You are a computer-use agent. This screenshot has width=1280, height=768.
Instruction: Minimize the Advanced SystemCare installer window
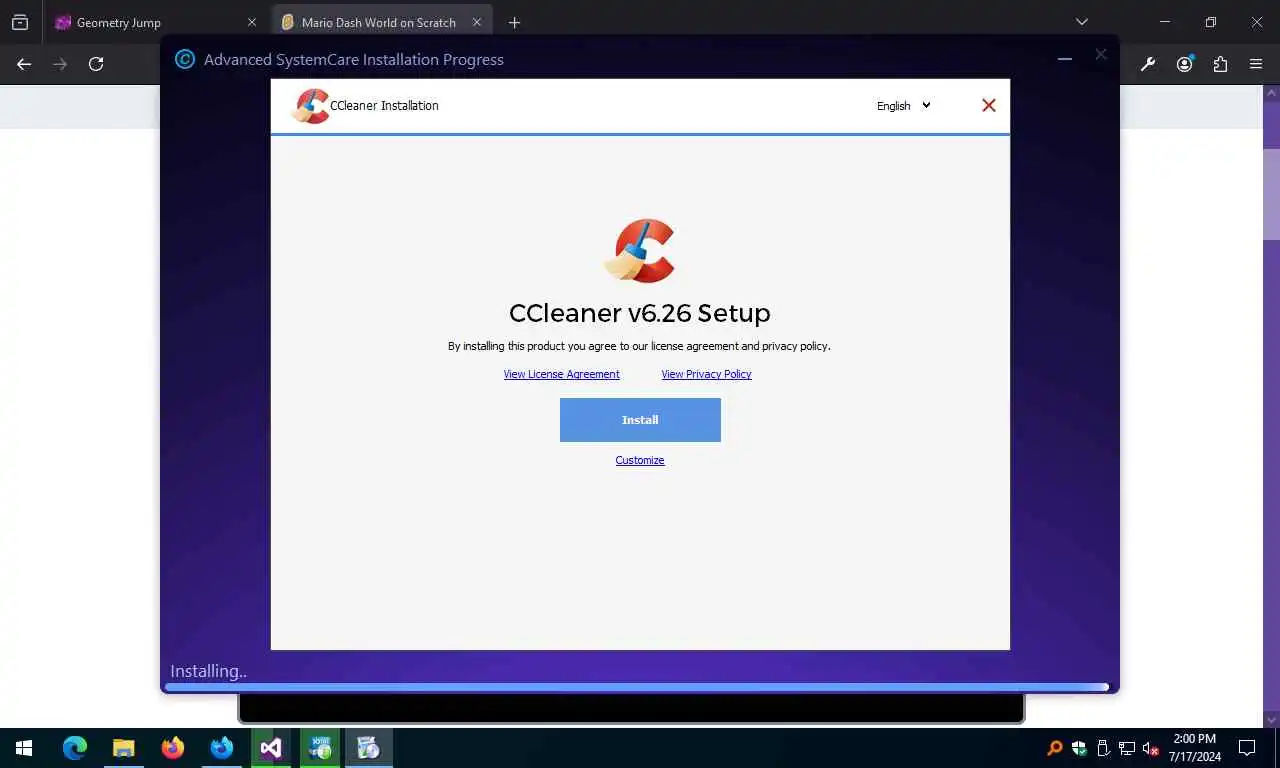tap(1065, 59)
